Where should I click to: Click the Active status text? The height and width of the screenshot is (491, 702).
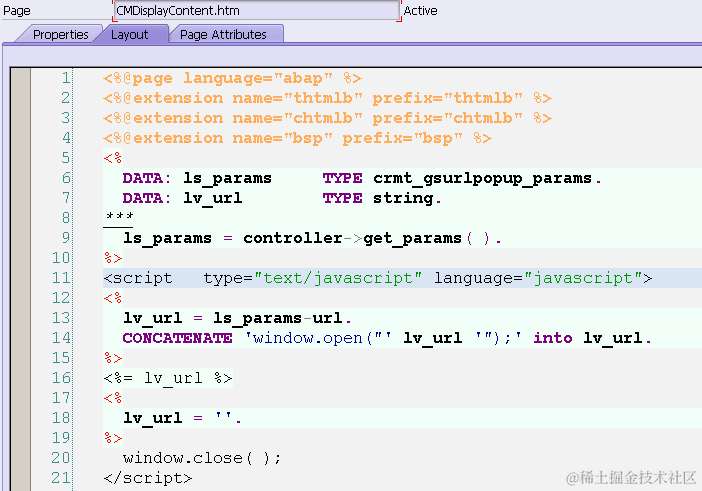(x=420, y=11)
